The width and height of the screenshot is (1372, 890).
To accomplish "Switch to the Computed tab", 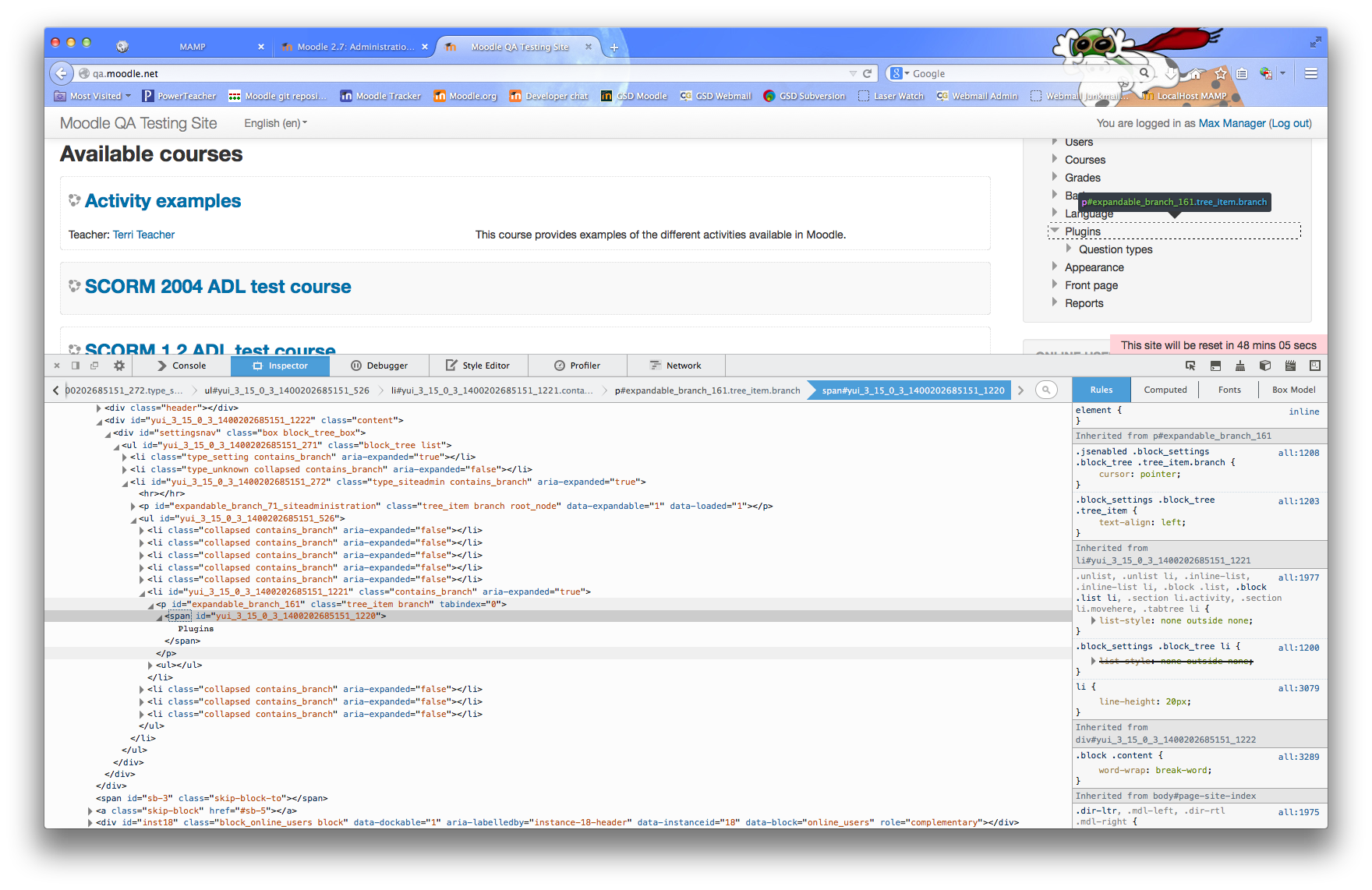I will [x=1165, y=390].
